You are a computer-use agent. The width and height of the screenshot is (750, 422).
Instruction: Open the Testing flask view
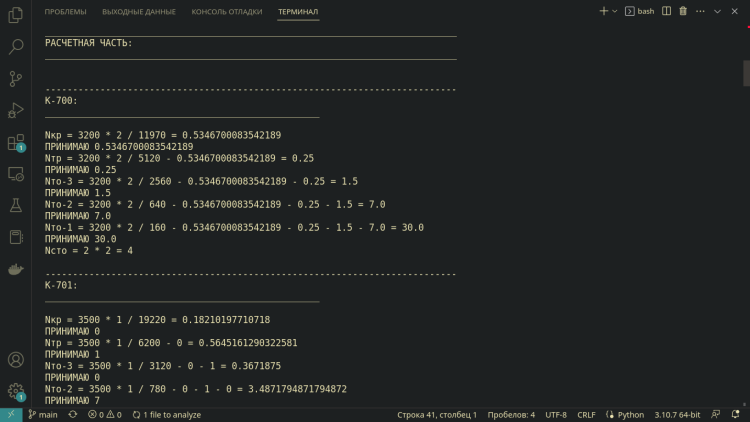(x=15, y=205)
